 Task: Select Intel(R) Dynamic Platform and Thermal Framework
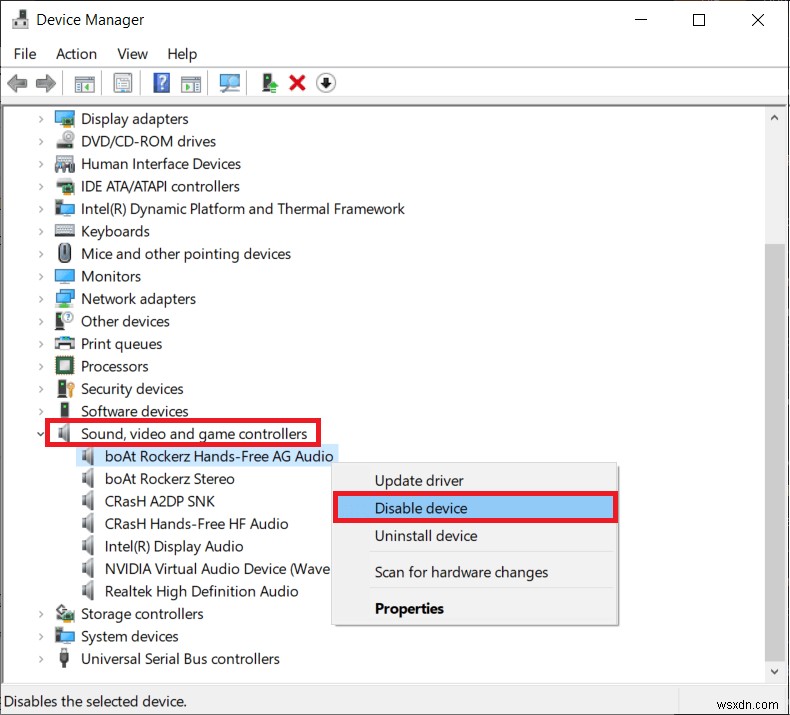tap(243, 209)
